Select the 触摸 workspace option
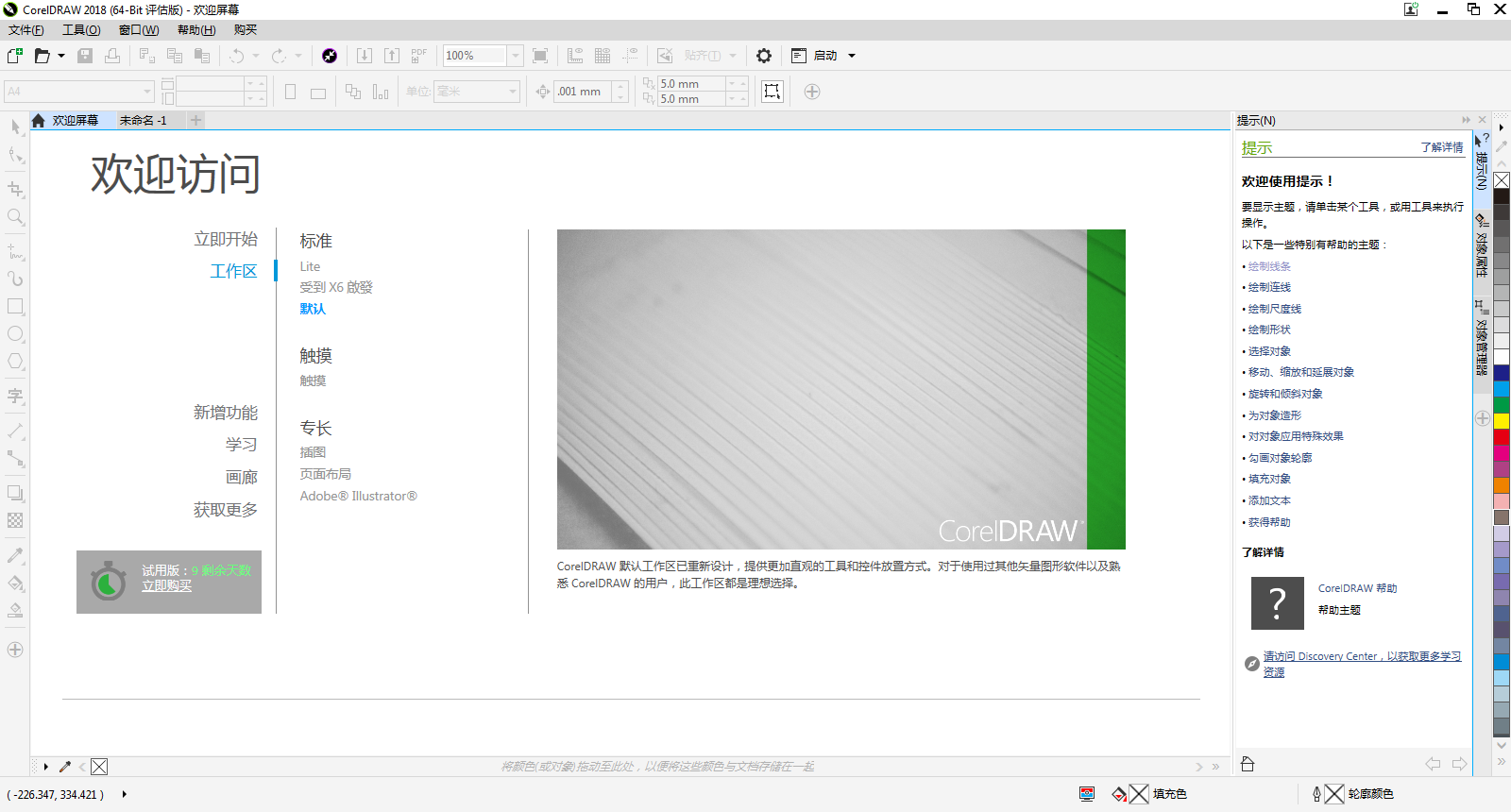This screenshot has width=1511, height=812. pos(313,381)
